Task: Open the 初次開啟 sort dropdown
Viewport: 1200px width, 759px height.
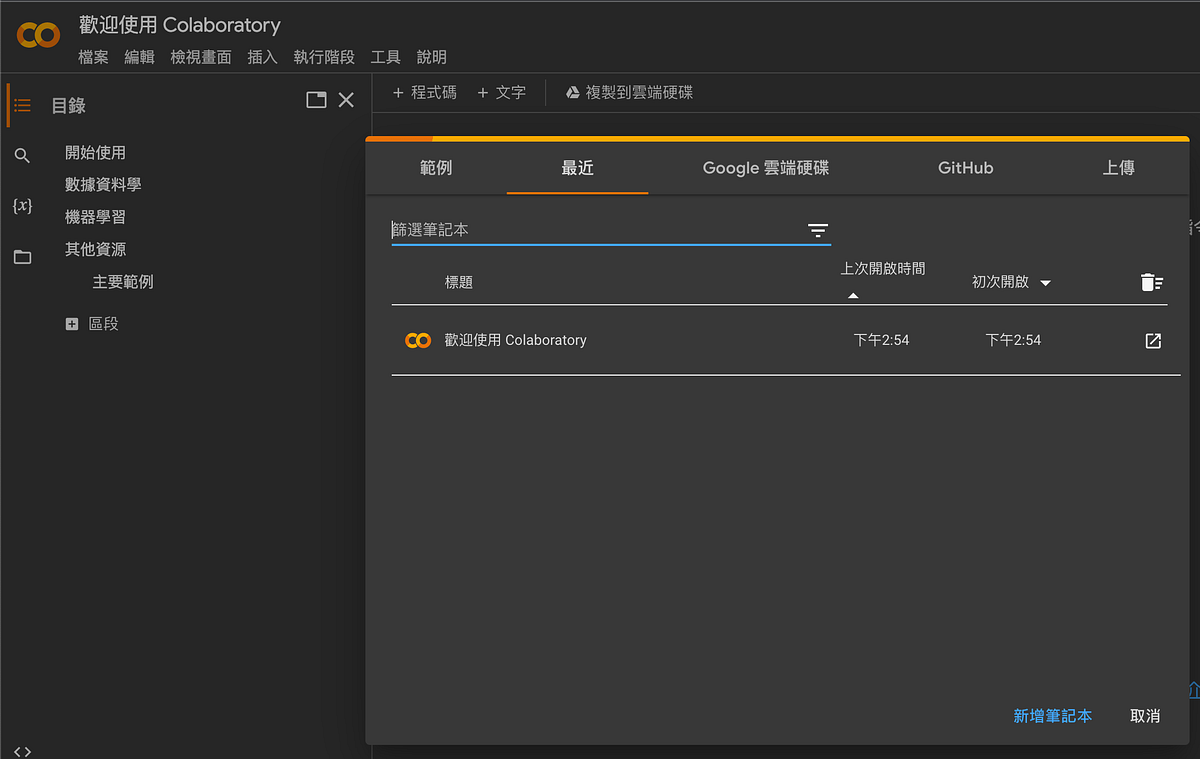Action: pos(1046,282)
